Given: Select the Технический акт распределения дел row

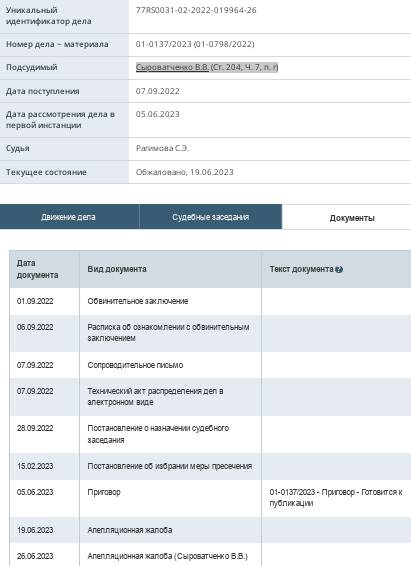Looking at the screenshot, I should 210,397.
